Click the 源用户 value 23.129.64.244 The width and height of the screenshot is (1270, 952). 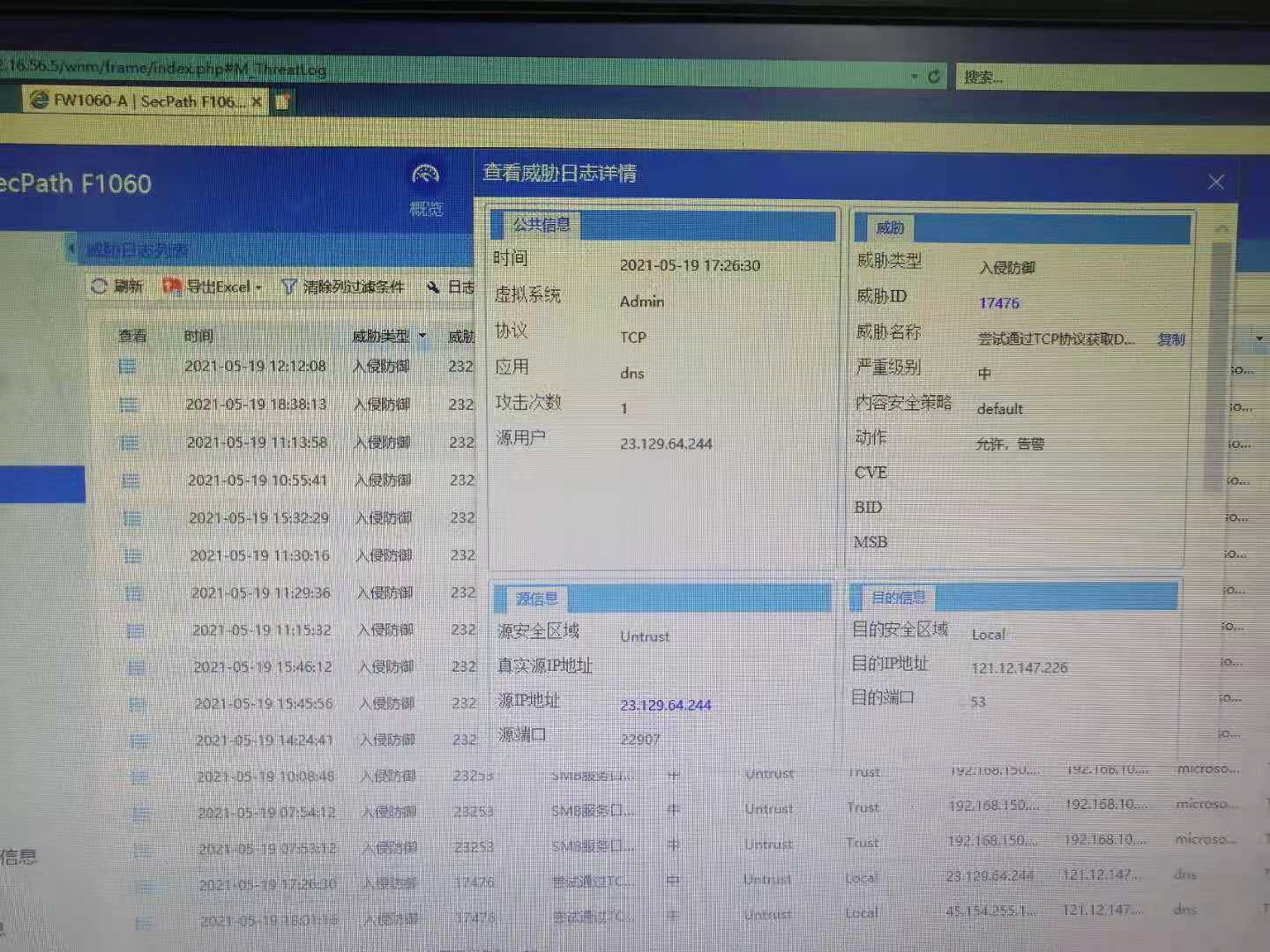666,444
